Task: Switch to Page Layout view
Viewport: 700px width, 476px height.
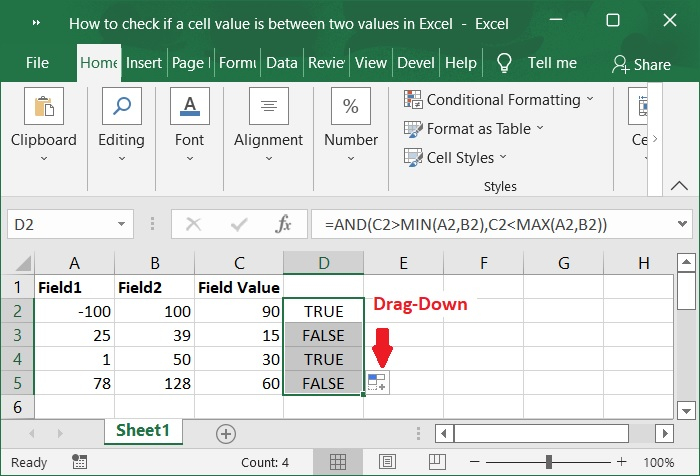Action: click(x=387, y=462)
